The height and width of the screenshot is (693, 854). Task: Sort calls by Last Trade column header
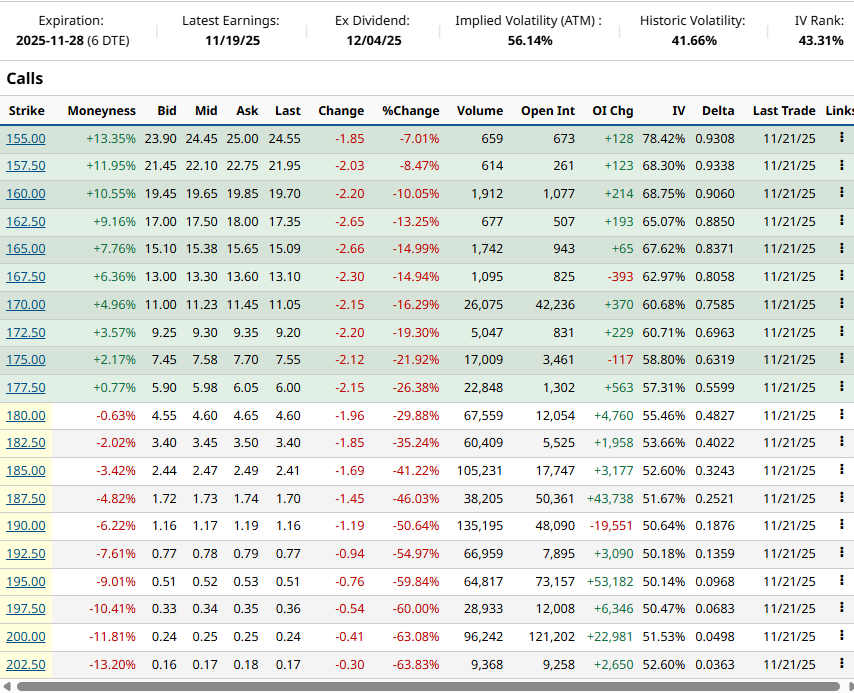pyautogui.click(x=784, y=111)
